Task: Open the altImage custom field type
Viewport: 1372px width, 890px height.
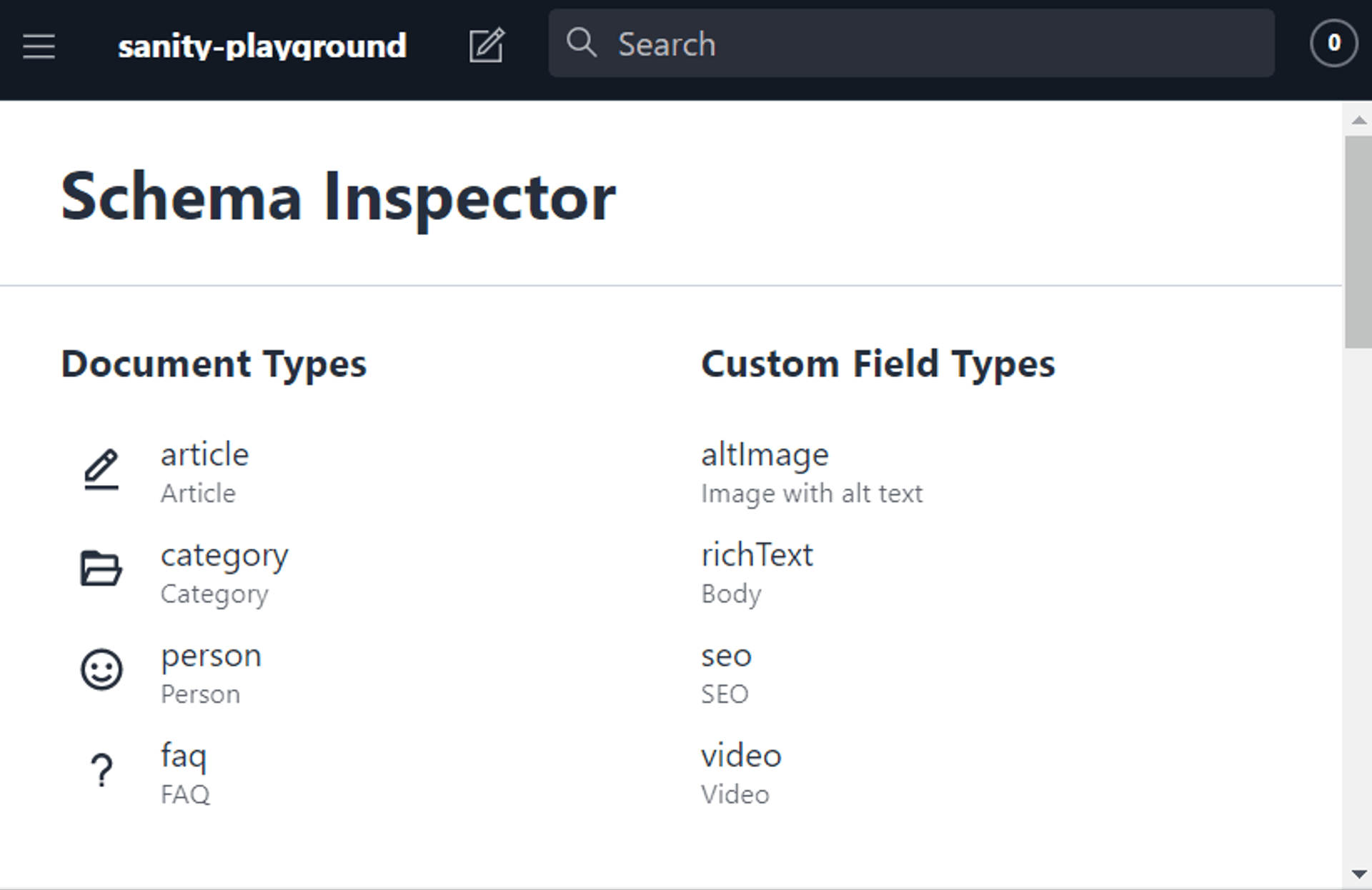Action: 765,455
